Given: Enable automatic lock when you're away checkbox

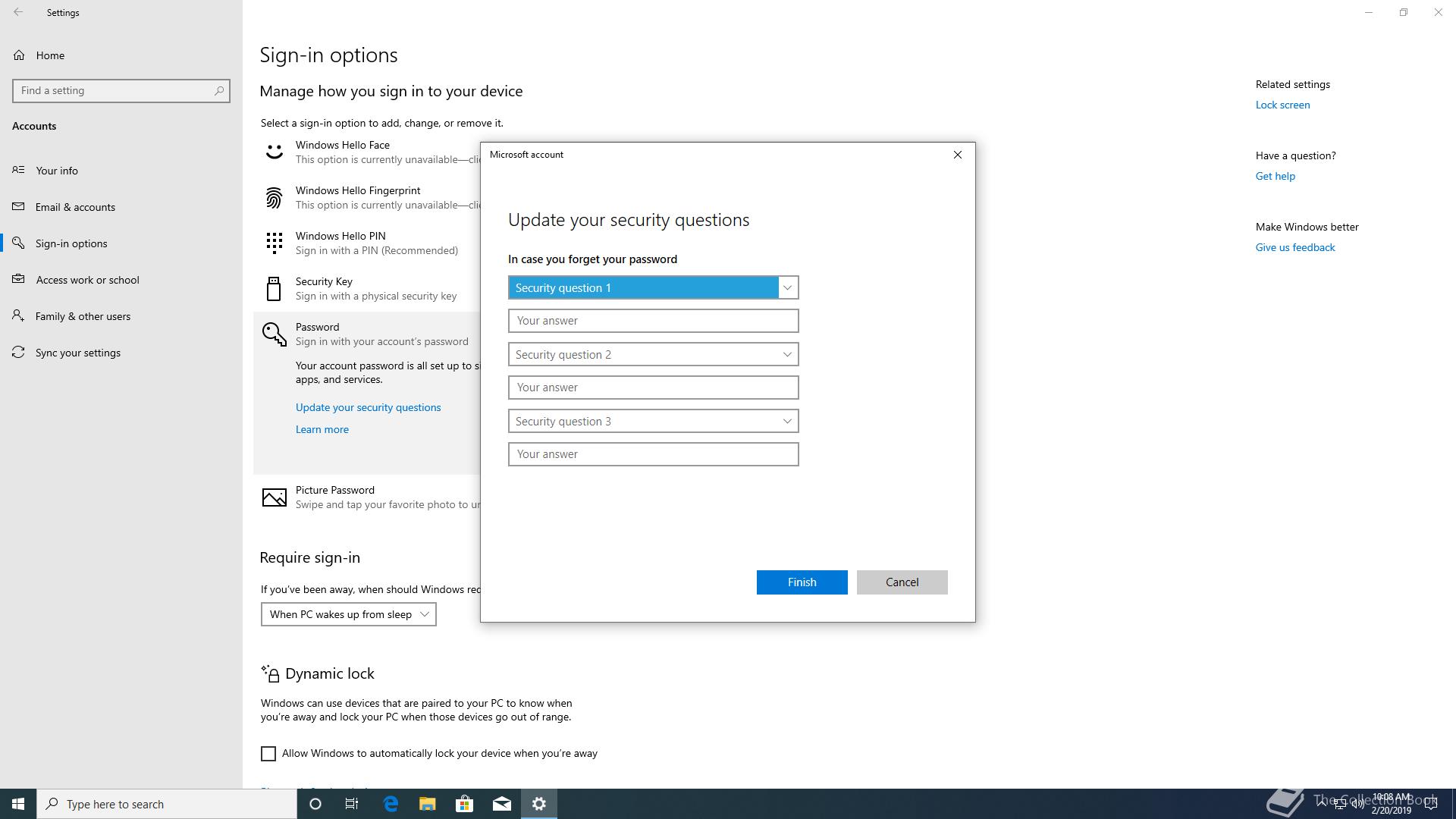Looking at the screenshot, I should click(x=268, y=754).
